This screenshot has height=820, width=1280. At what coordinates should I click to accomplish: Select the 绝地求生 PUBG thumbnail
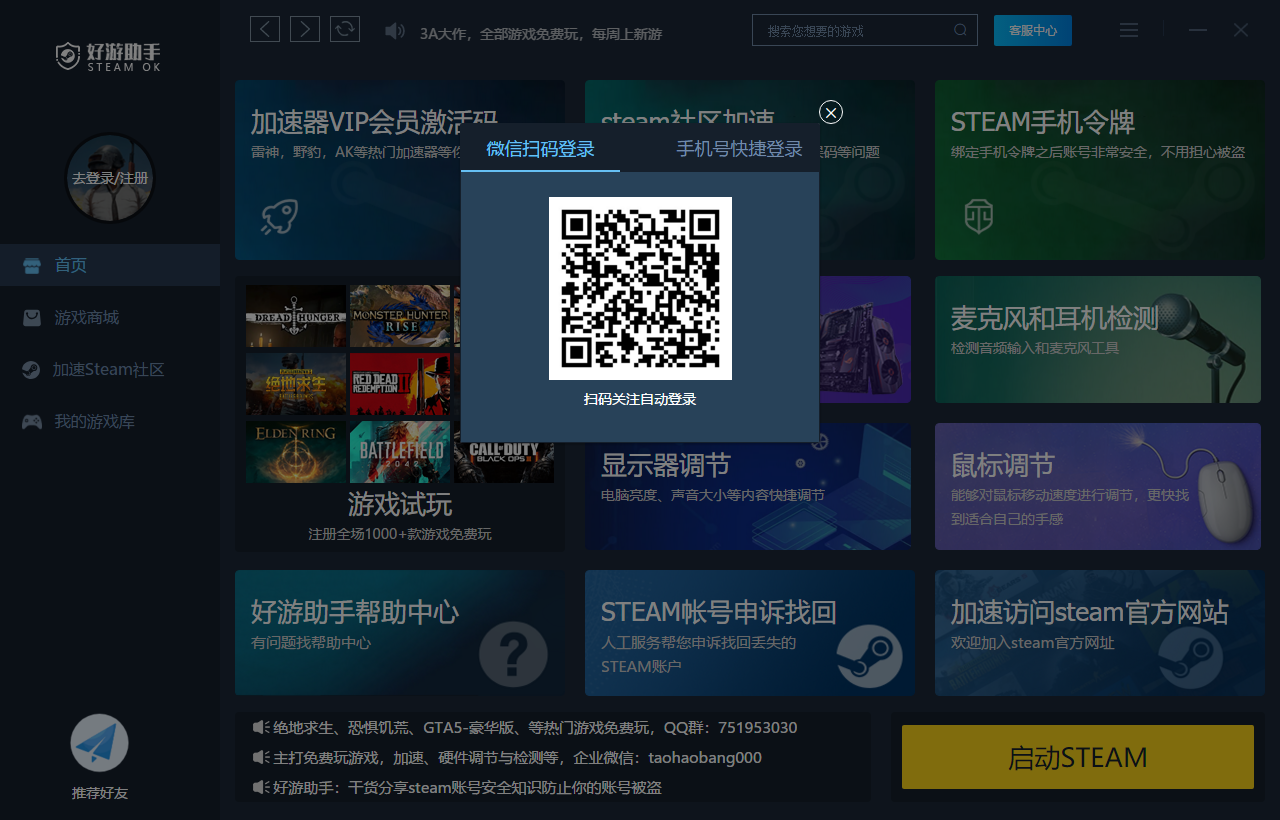pyautogui.click(x=296, y=383)
